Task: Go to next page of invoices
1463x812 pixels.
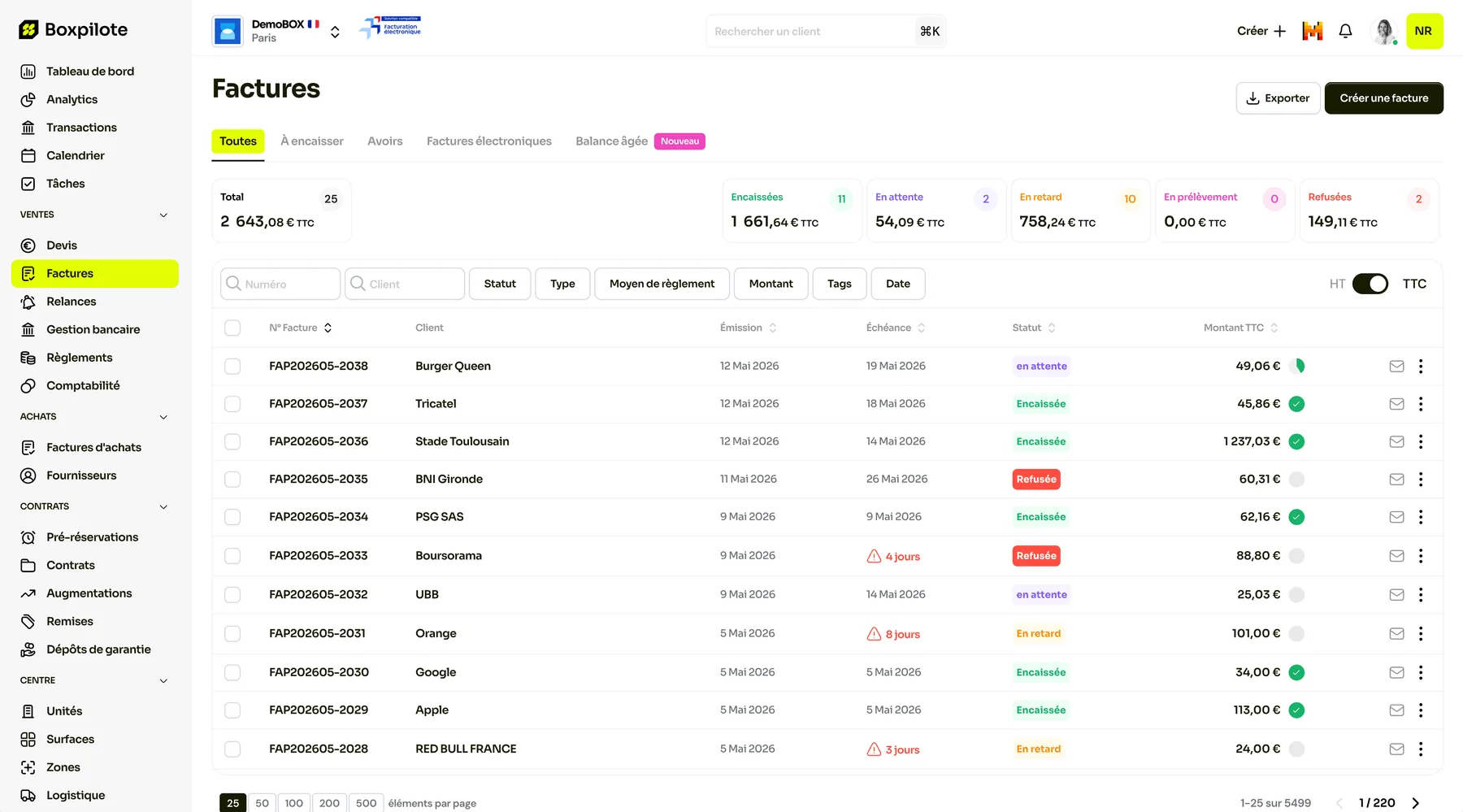Action: click(1416, 803)
